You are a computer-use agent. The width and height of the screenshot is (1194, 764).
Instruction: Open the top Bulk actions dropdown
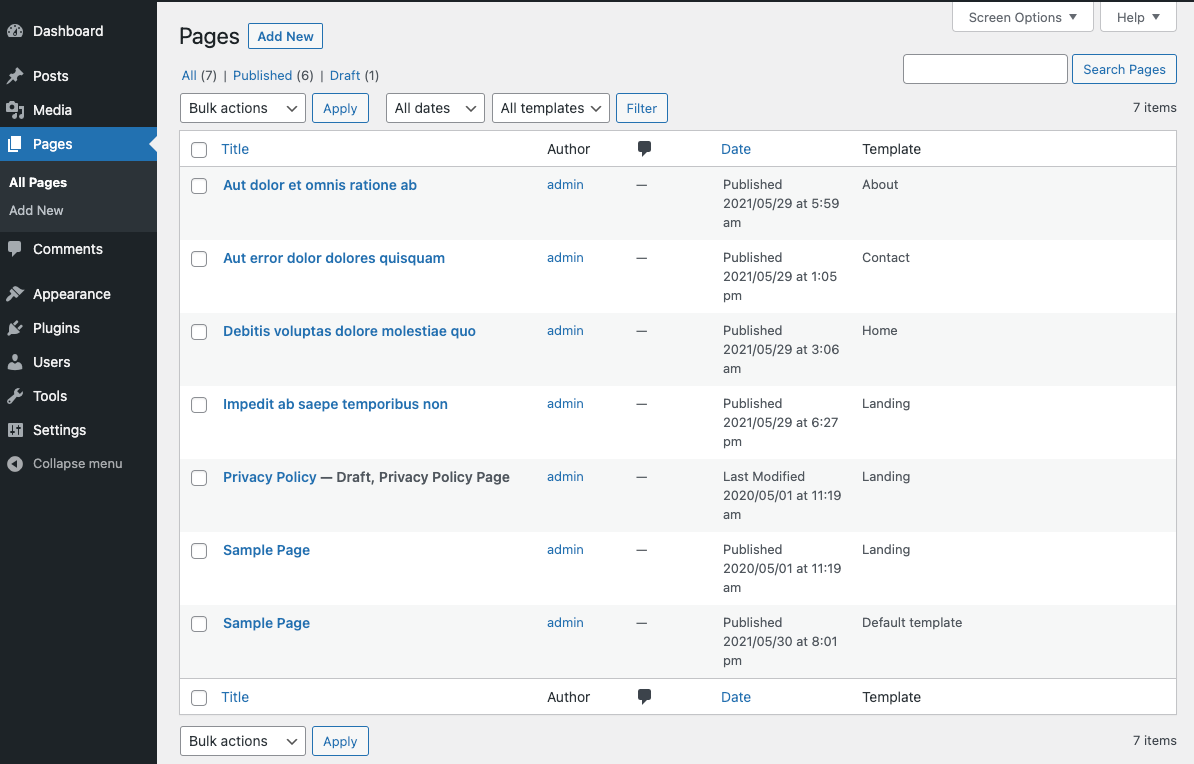click(243, 108)
